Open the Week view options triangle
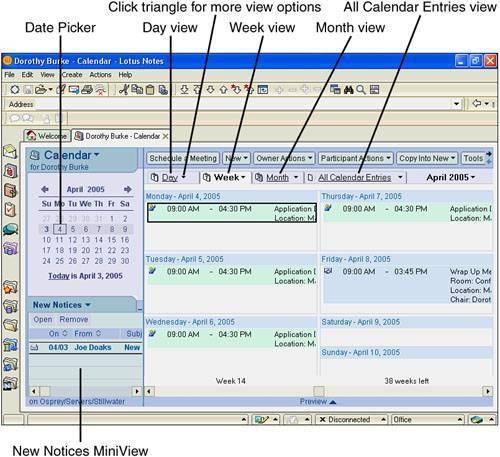 [243, 177]
